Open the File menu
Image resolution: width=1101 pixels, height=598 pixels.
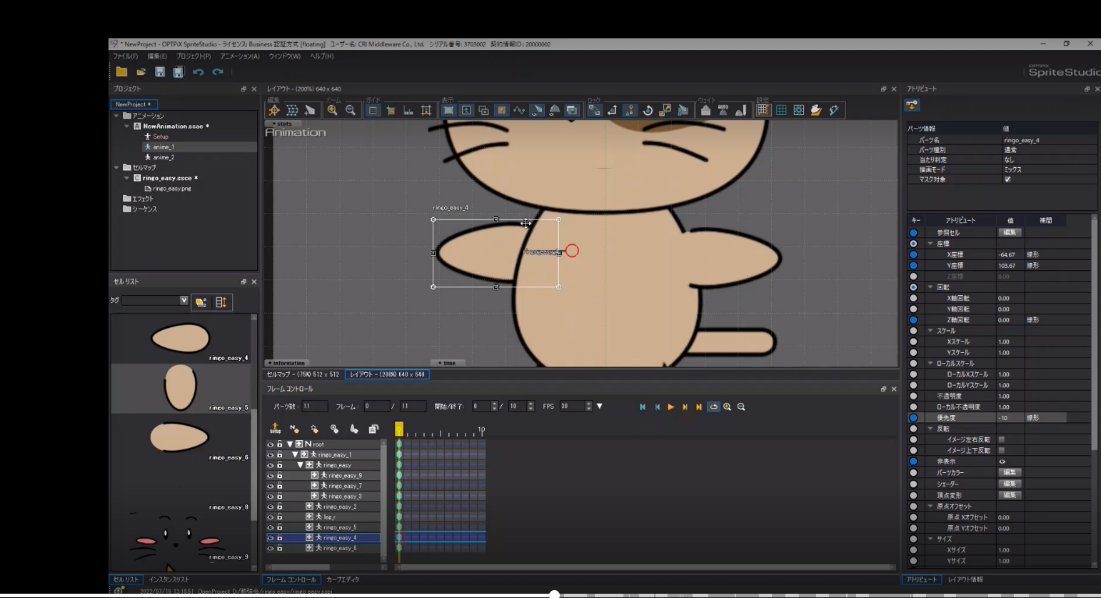tap(126, 56)
